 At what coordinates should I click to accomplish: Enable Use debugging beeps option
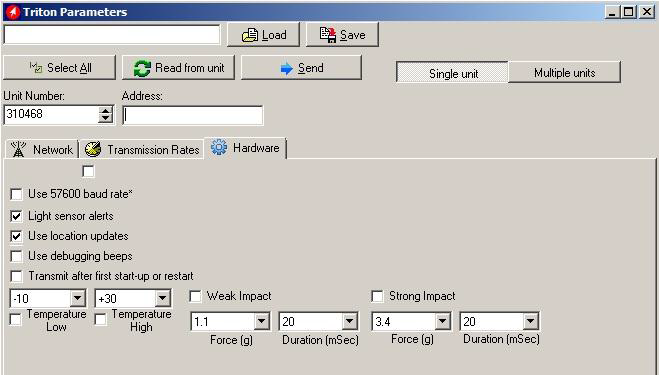click(x=16, y=256)
